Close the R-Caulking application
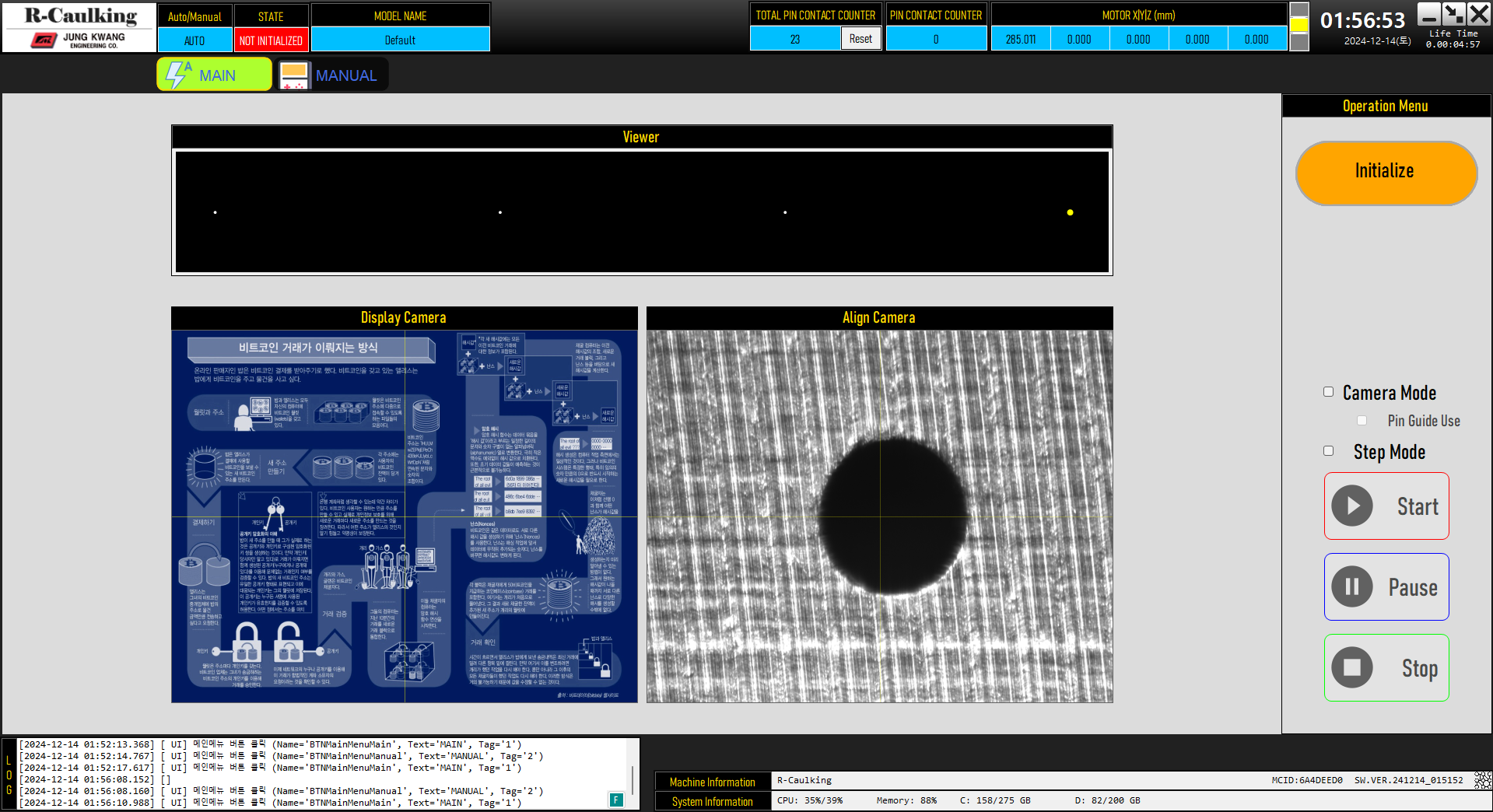This screenshot has height=812, width=1493. [1479, 14]
